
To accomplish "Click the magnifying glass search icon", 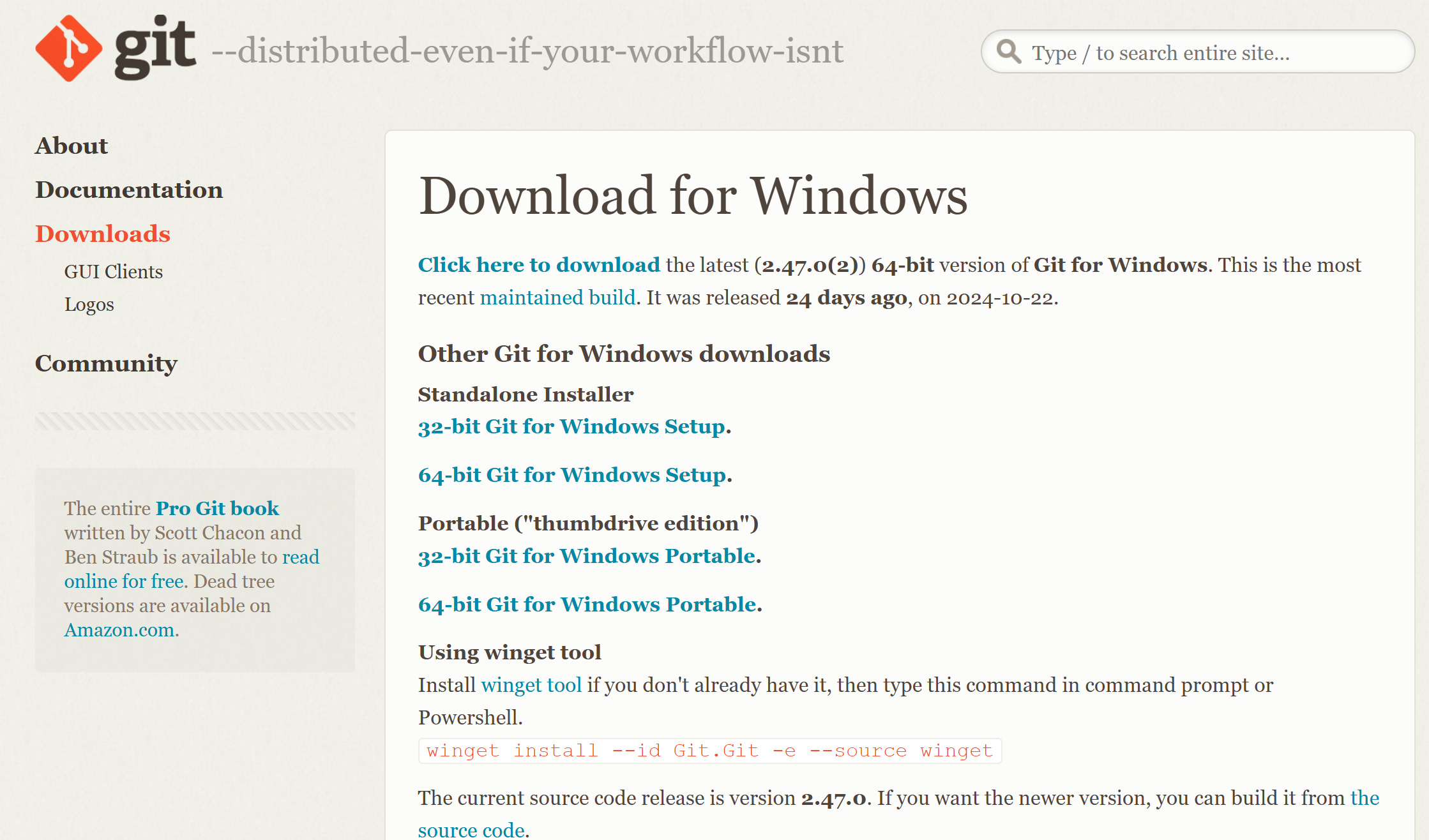I will point(1009,51).
